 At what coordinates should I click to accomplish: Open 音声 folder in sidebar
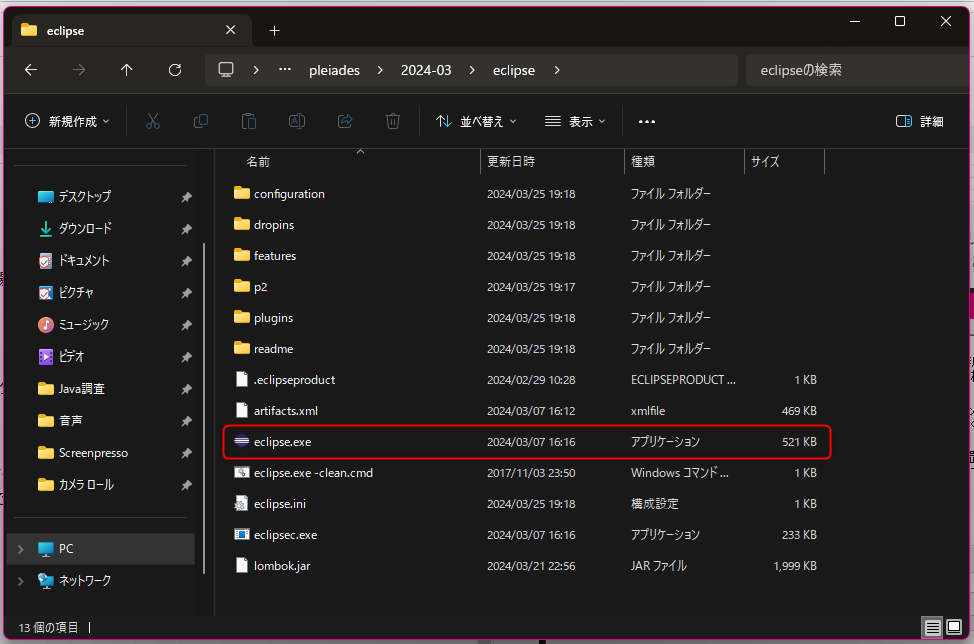click(70, 421)
